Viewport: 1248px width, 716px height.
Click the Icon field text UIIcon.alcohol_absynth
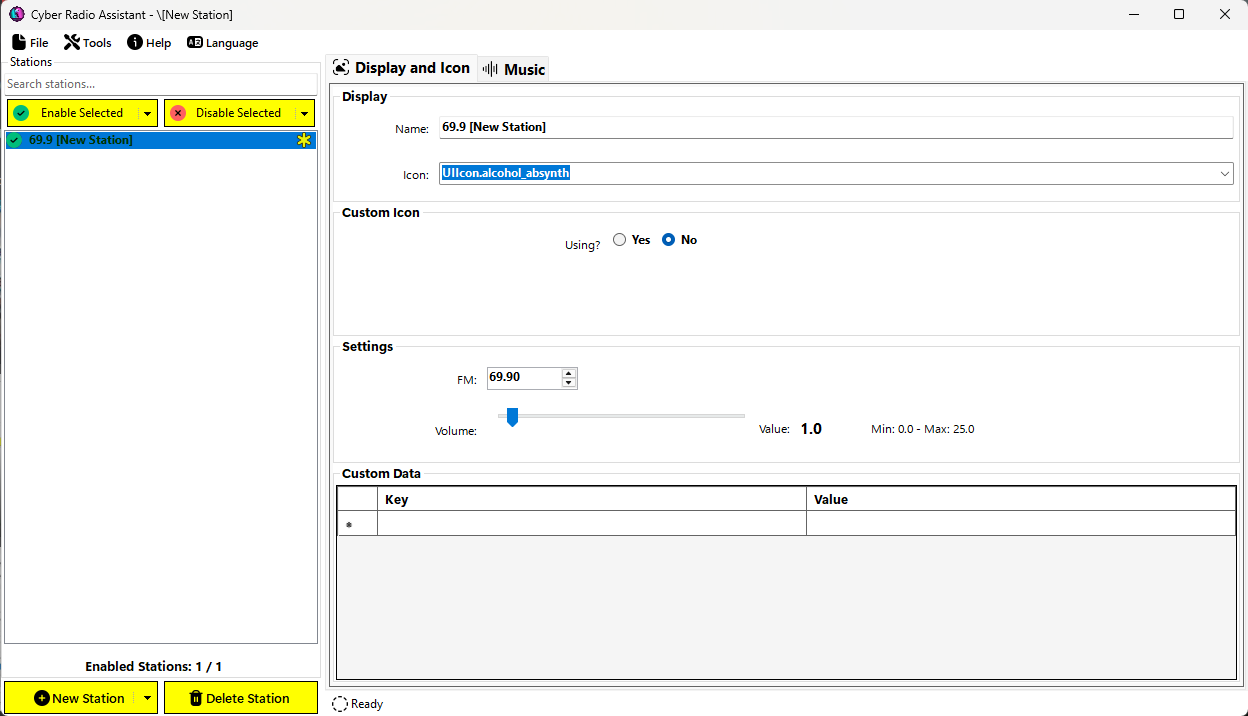pyautogui.click(x=506, y=173)
